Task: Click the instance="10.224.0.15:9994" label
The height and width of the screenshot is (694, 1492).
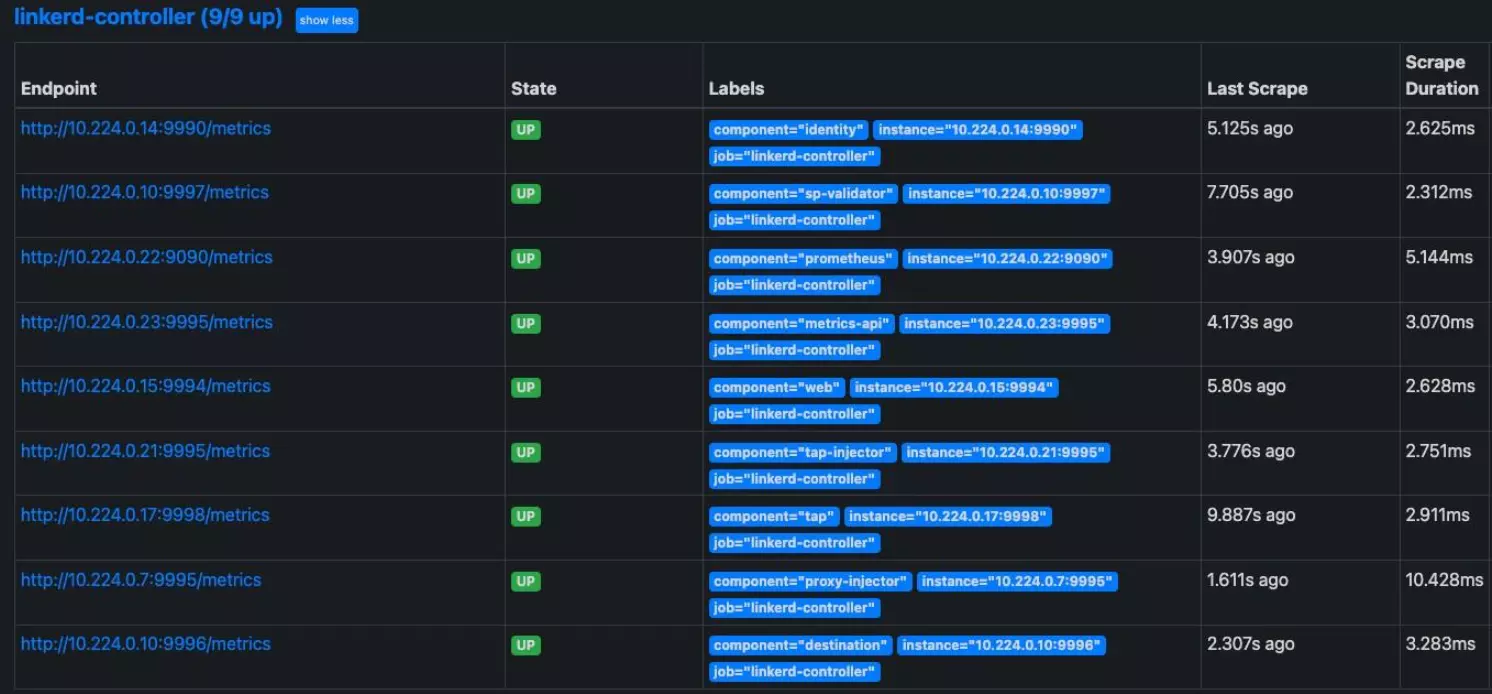Action: tap(954, 388)
